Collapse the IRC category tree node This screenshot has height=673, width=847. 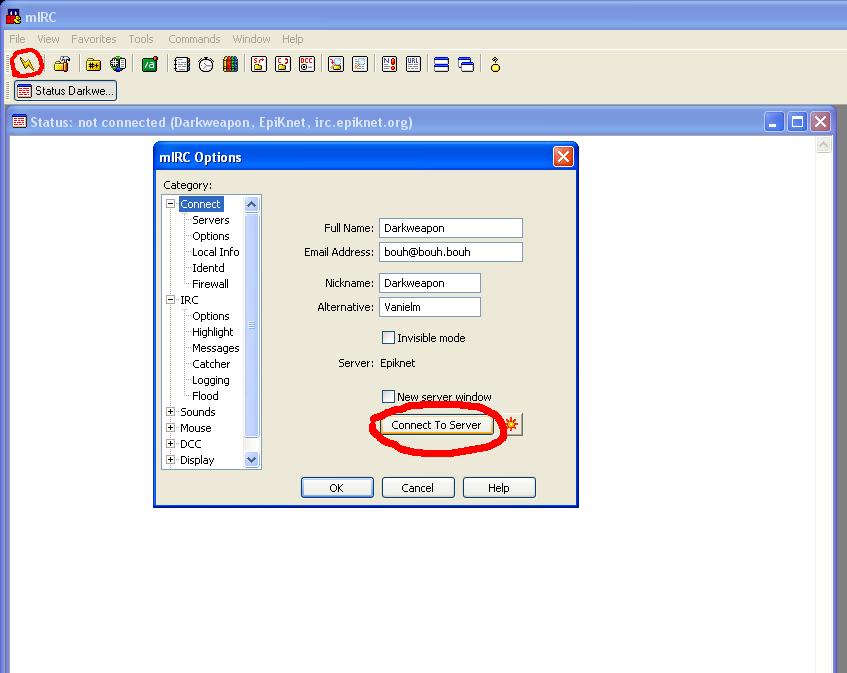(x=171, y=299)
